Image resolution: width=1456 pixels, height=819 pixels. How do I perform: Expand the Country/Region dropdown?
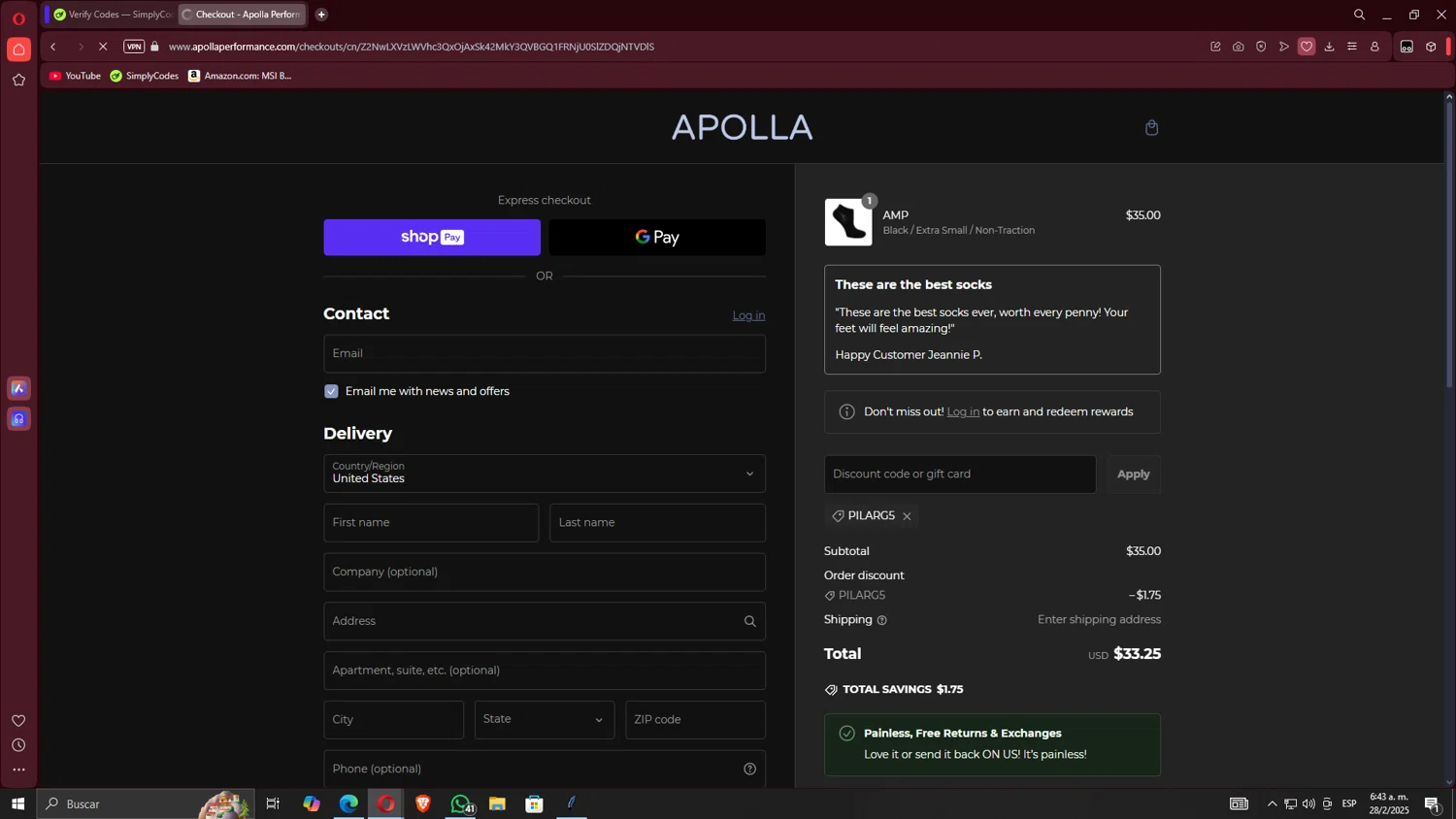545,474
